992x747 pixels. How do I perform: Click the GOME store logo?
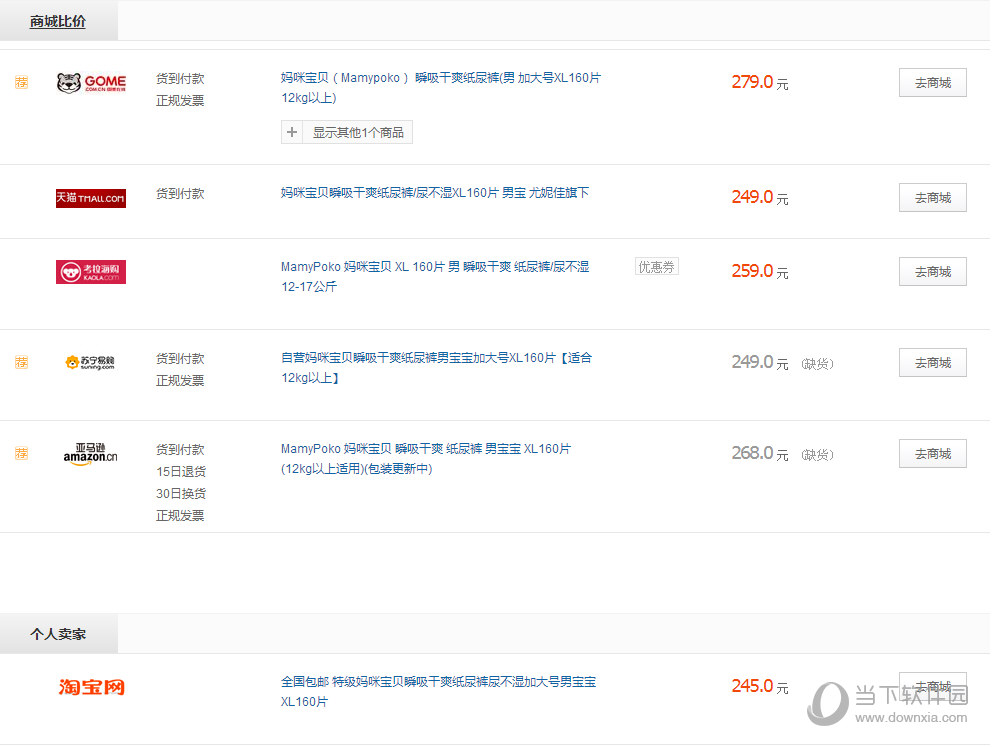tap(91, 83)
